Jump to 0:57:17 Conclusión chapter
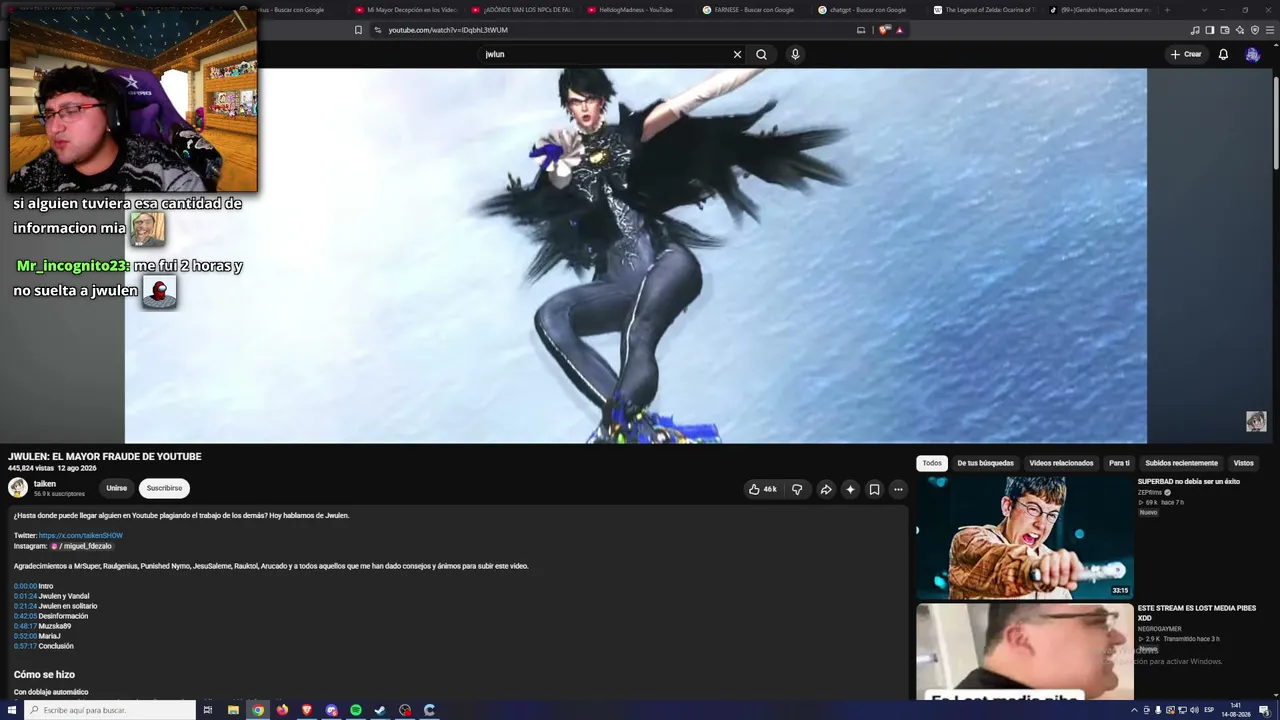The image size is (1280, 720). click(25, 646)
